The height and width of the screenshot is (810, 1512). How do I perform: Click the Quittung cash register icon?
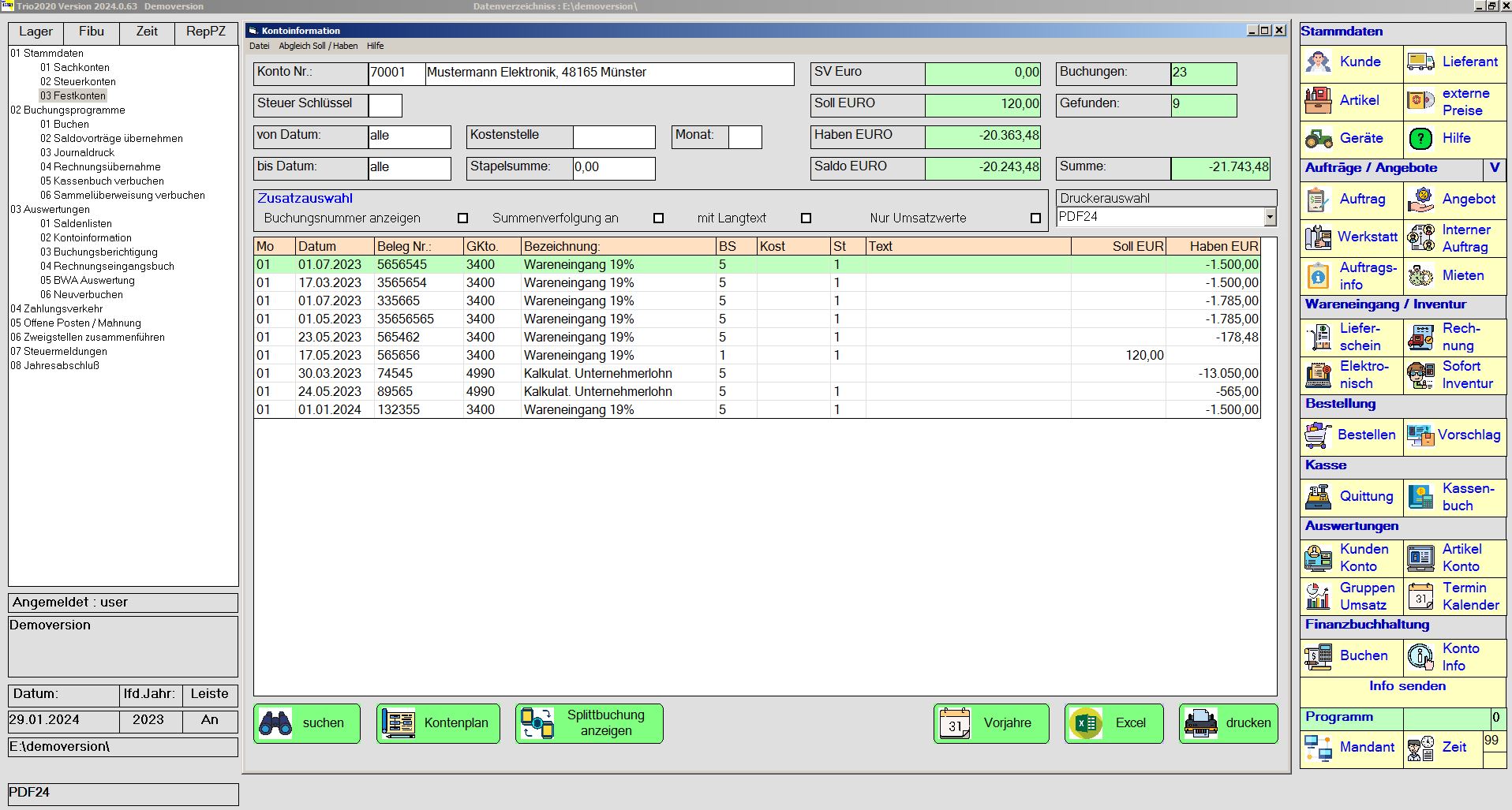coord(1318,496)
